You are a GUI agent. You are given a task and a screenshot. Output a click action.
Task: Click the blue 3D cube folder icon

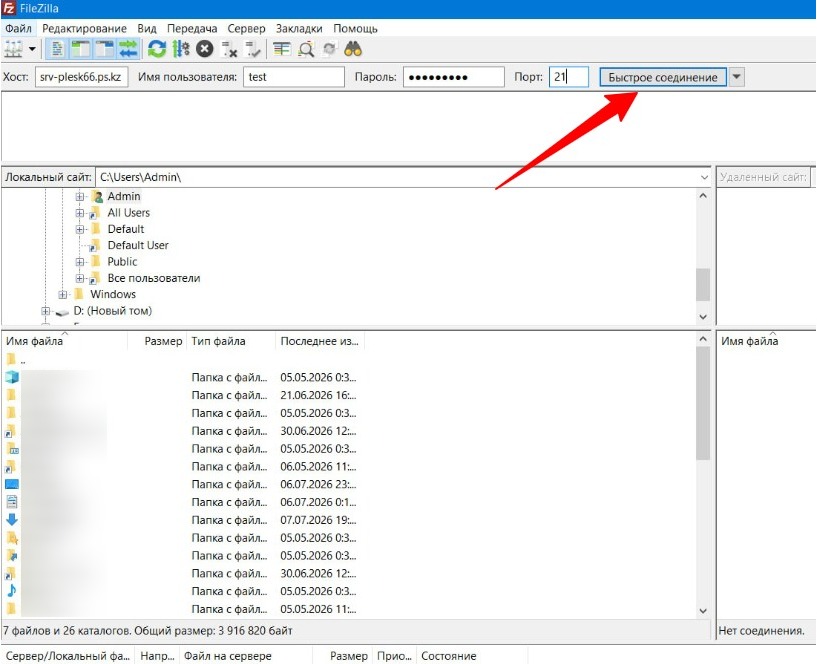coord(11,377)
